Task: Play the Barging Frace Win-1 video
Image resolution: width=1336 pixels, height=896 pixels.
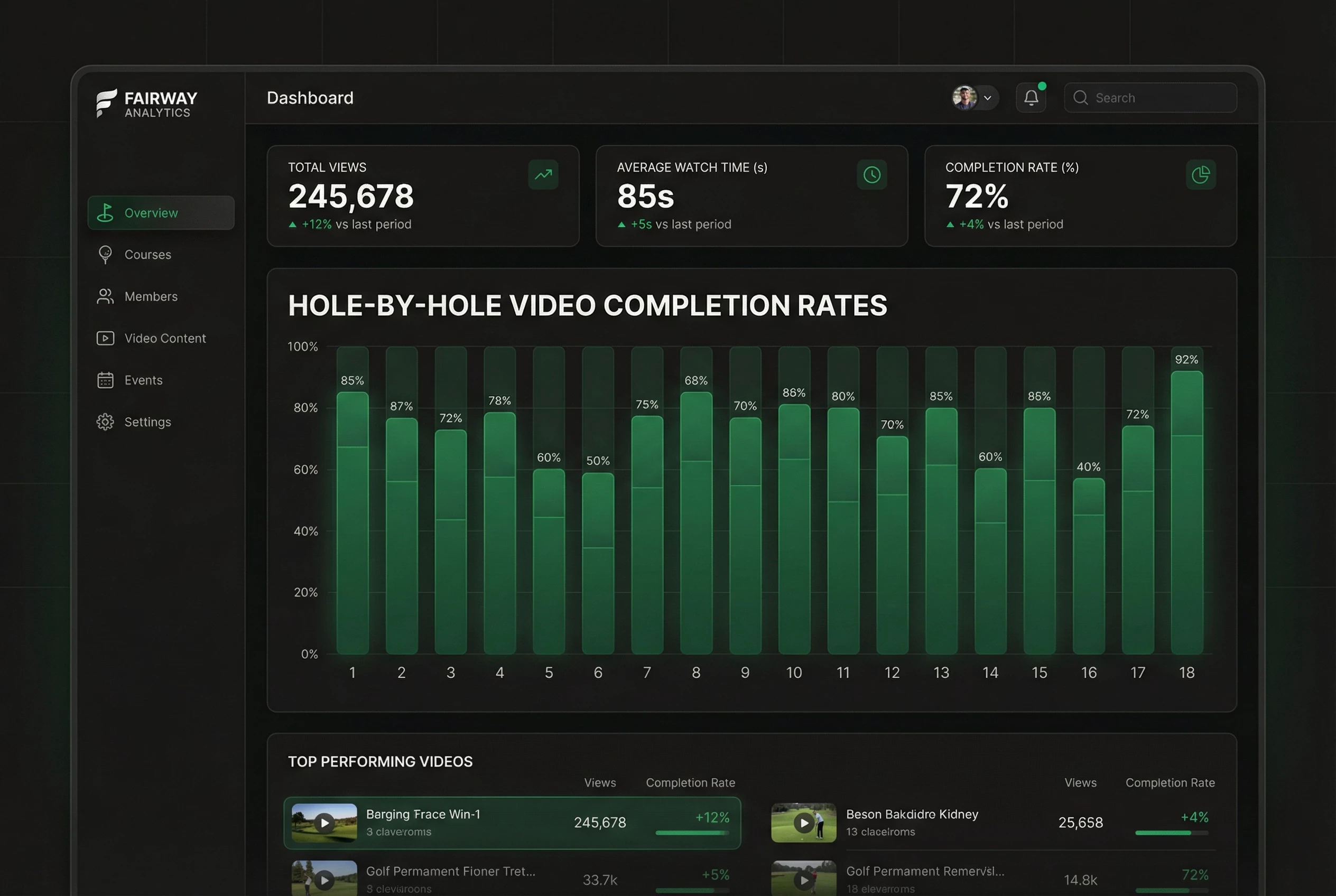Action: click(x=324, y=823)
